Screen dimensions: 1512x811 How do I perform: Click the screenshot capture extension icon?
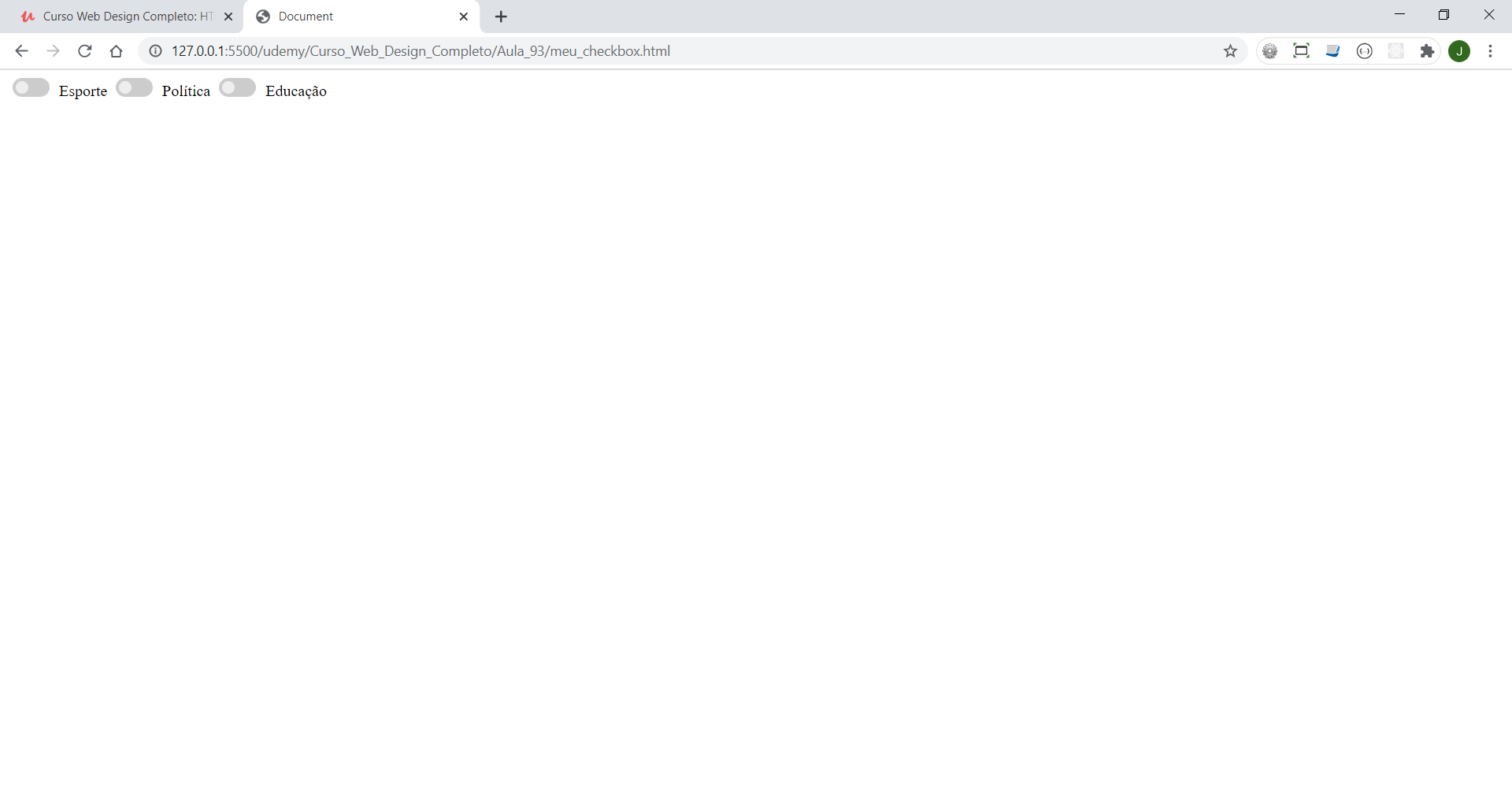click(1301, 51)
